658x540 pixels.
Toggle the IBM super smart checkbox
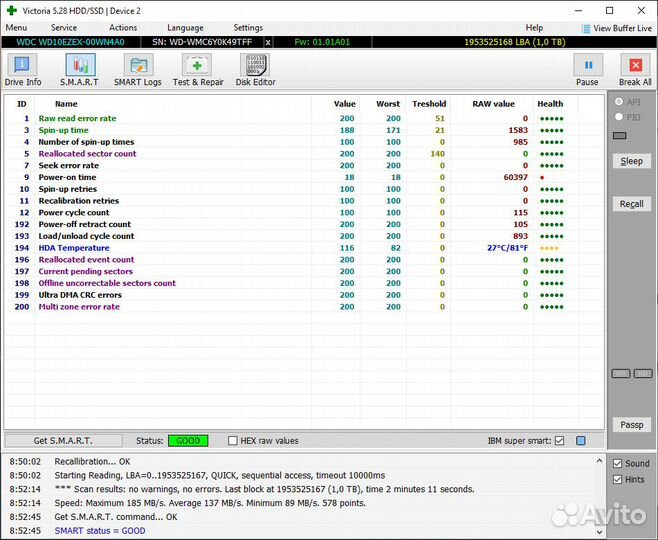559,441
